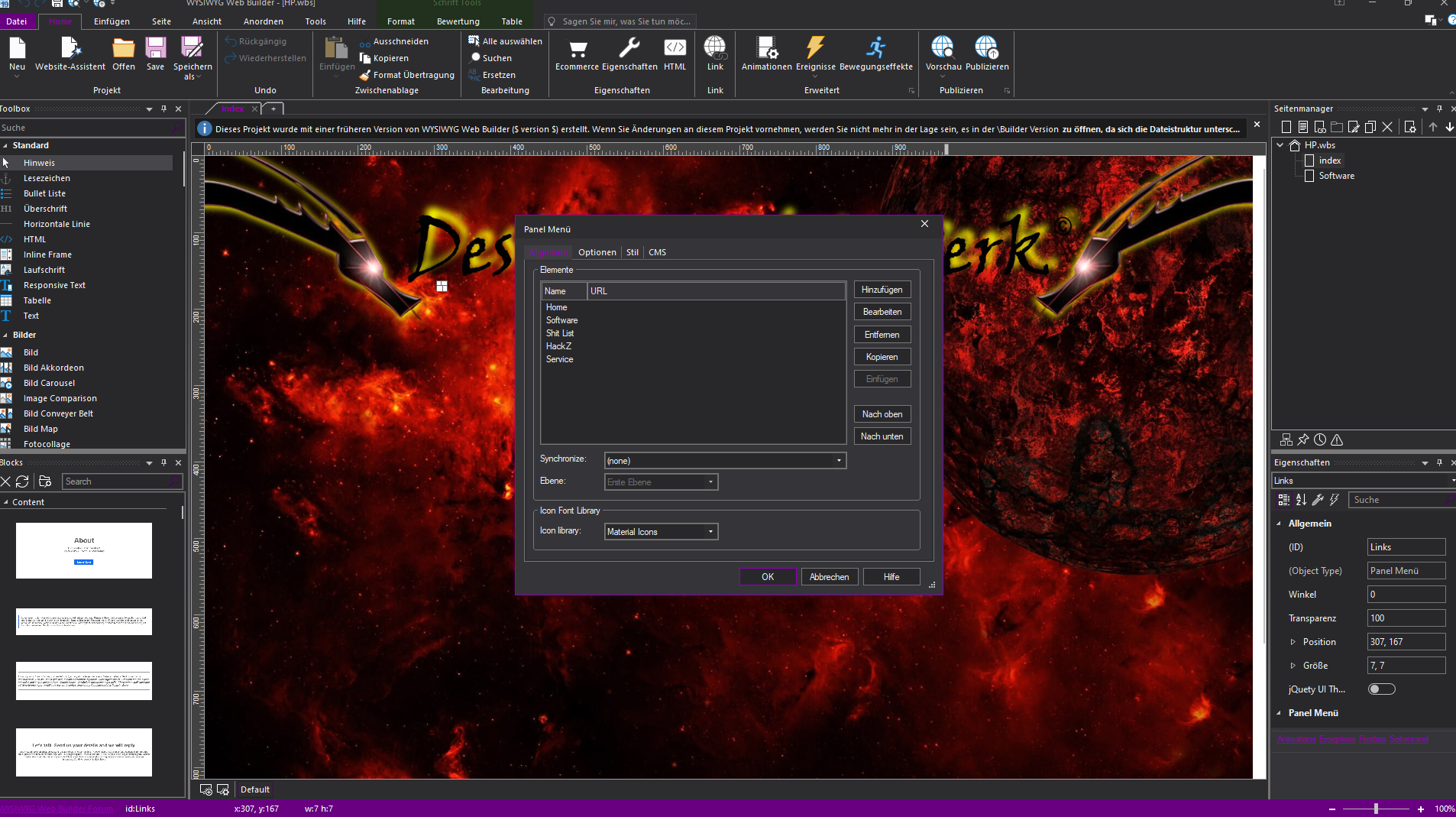Click the HTML code ribbon icon
The image size is (1456, 817).
click(675, 47)
